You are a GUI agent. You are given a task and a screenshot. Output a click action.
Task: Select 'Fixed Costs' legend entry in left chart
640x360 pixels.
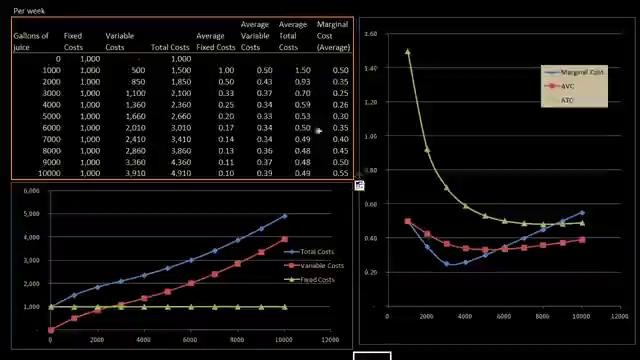tap(309, 280)
